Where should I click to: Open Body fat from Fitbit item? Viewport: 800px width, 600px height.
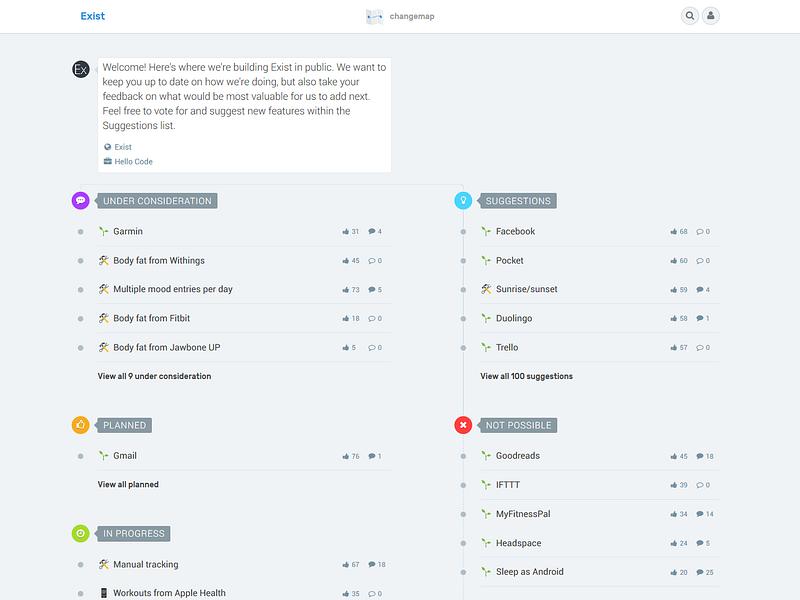point(151,318)
